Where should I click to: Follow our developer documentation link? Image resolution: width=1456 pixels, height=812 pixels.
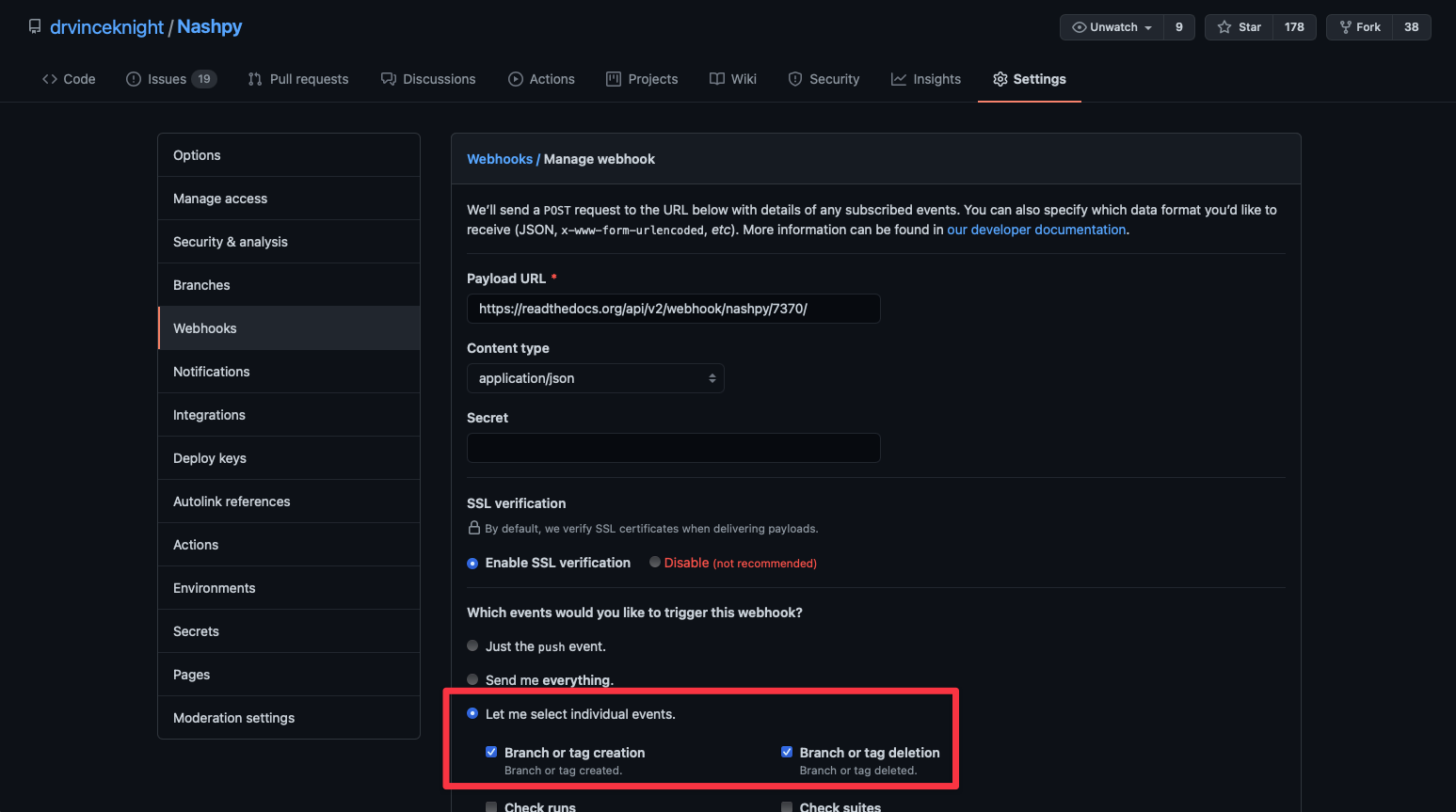pyautogui.click(x=1036, y=230)
